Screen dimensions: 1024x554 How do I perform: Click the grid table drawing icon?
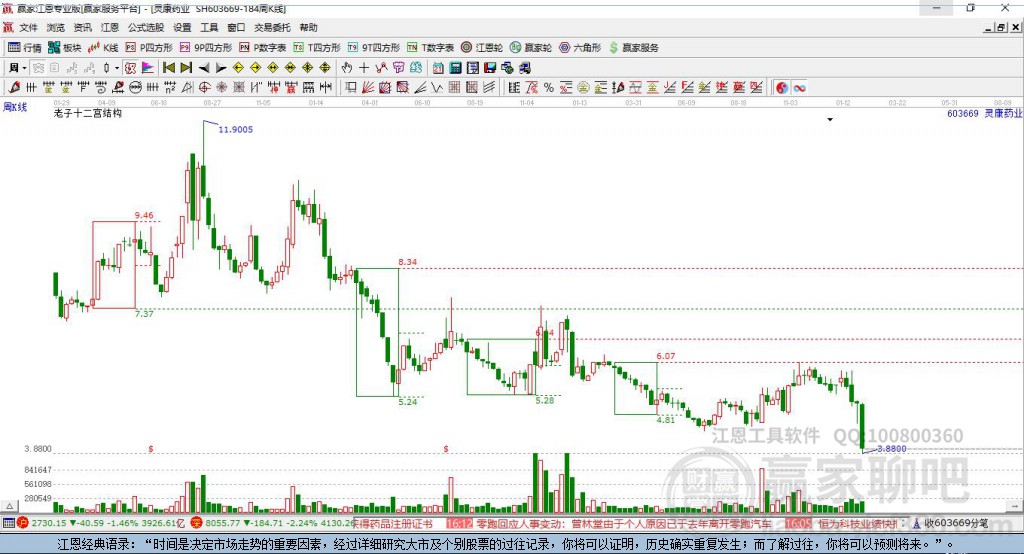[x=455, y=88]
